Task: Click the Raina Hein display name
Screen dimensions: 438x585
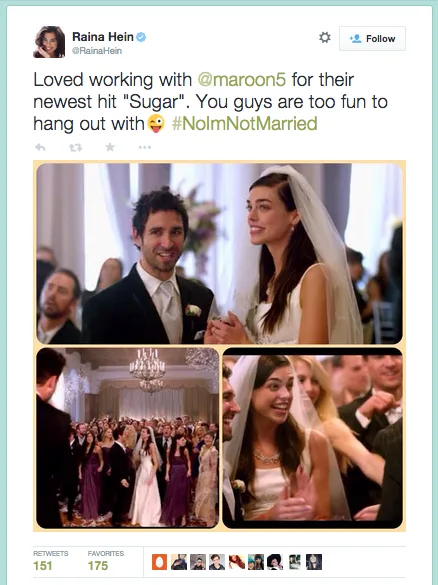Action: coord(103,37)
